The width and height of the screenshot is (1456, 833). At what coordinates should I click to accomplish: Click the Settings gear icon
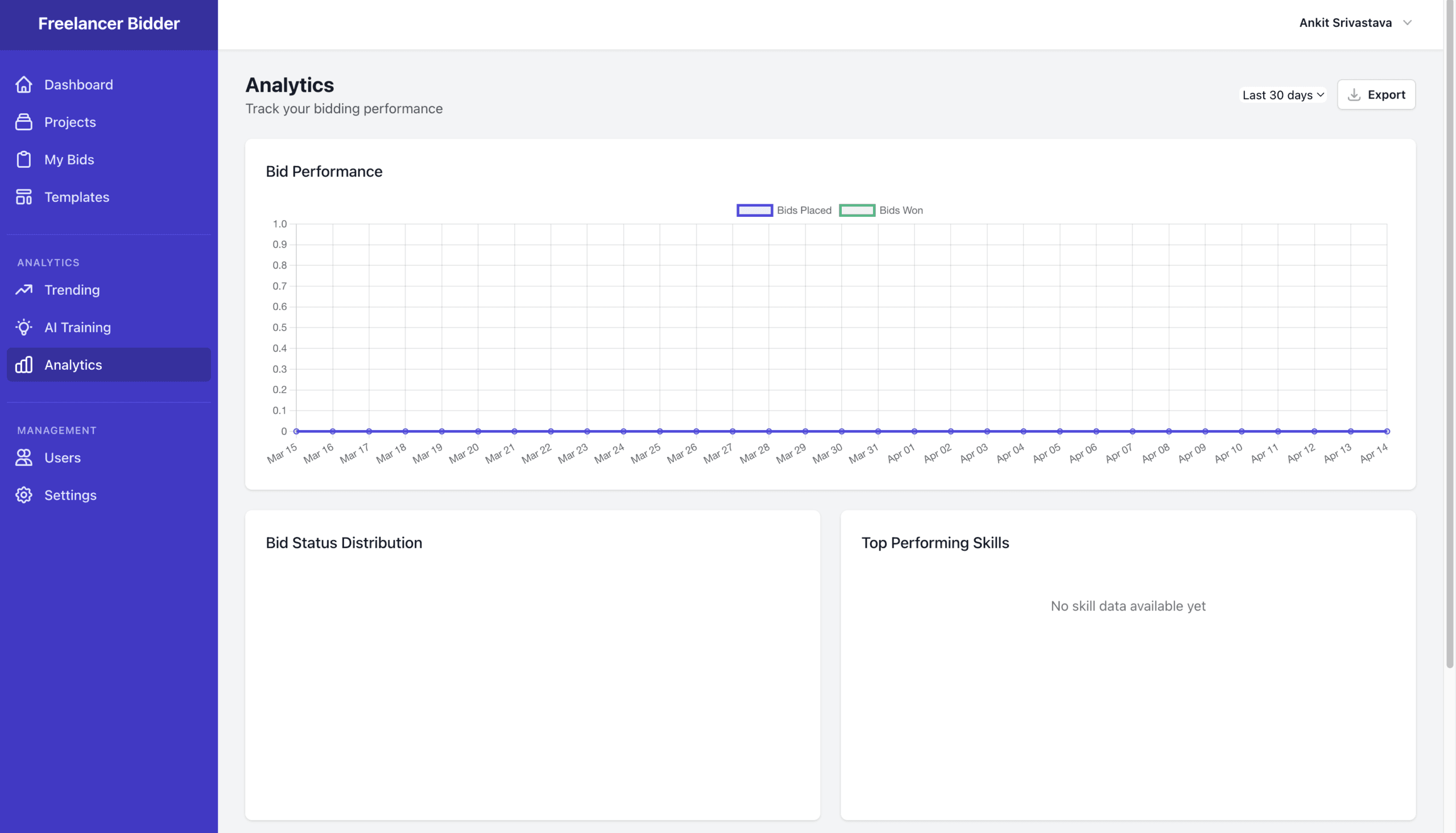pyautogui.click(x=23, y=495)
